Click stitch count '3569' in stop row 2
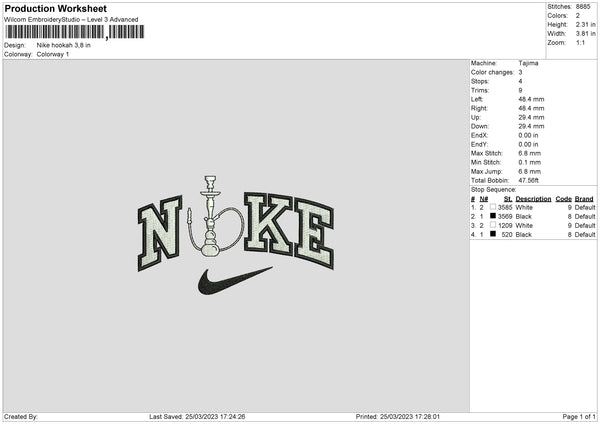The width and height of the screenshot is (600, 424). tap(505, 217)
